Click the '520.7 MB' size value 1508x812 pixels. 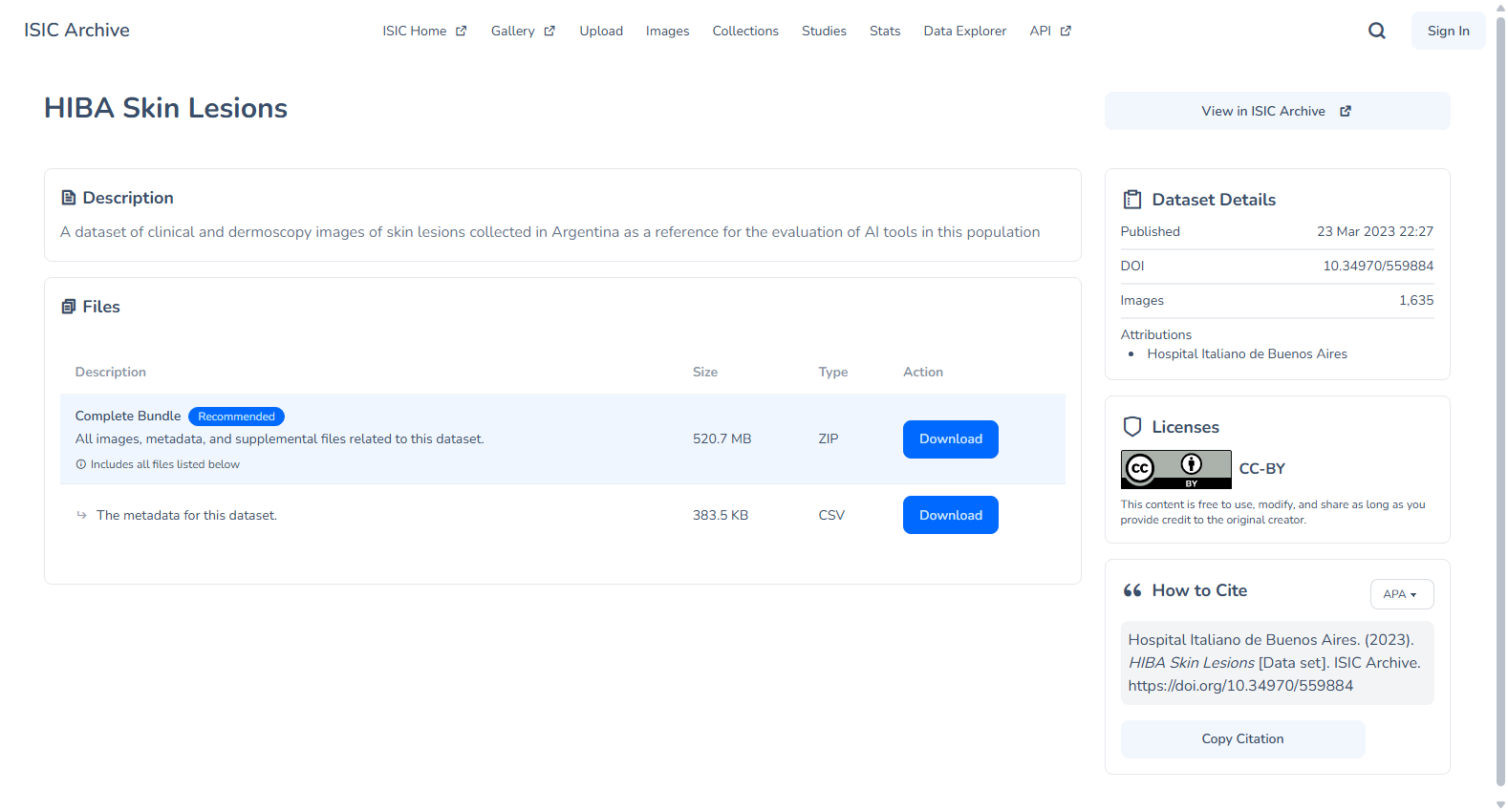(722, 438)
